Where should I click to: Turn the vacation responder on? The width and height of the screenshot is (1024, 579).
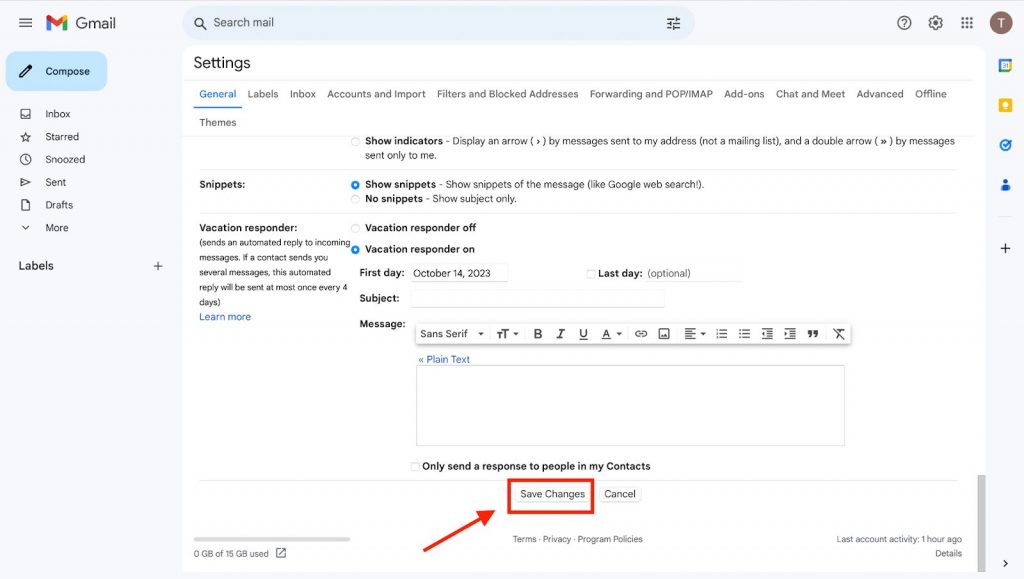355,249
